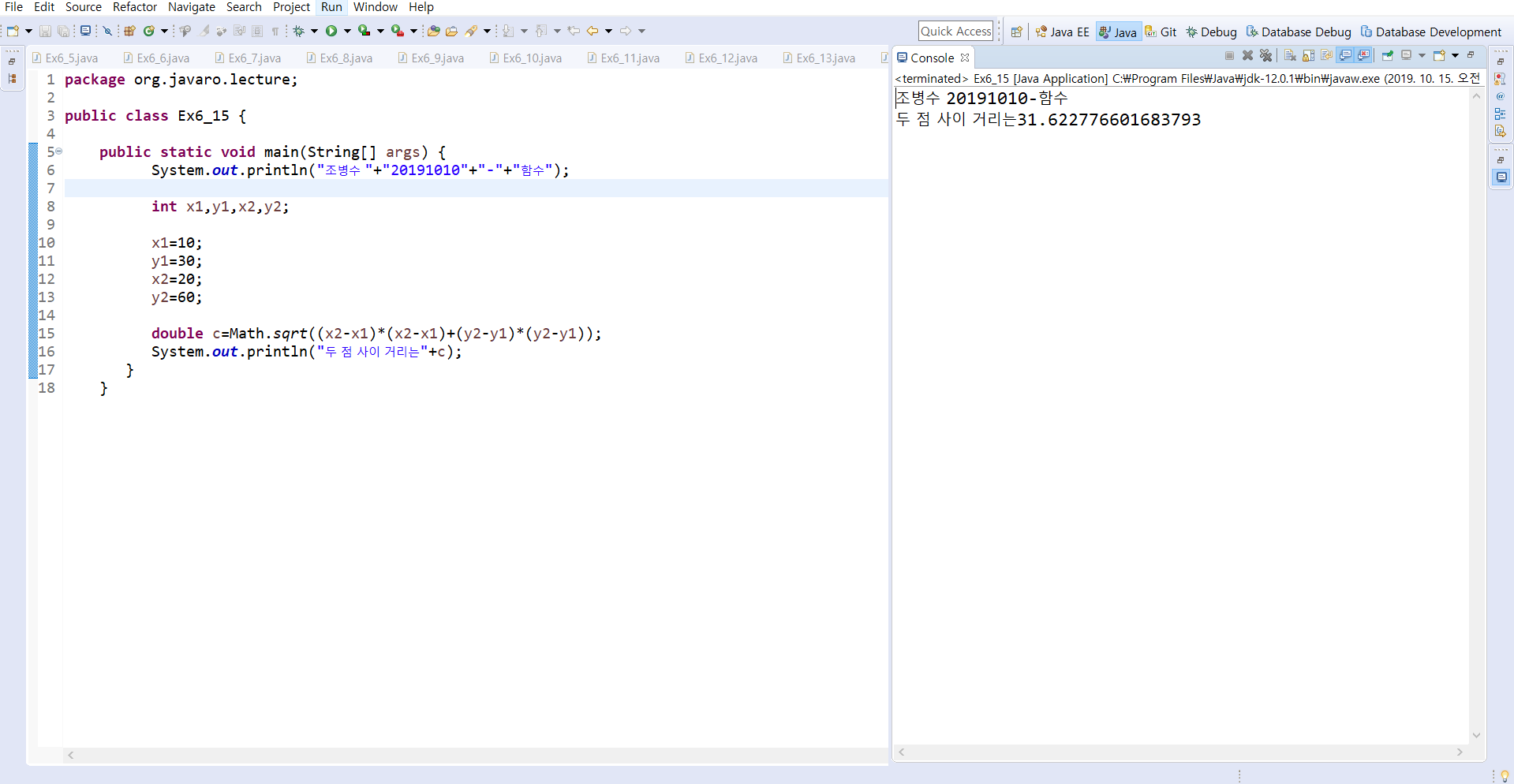Run the program with the green play icon
Screen dimensions: 1514x784
coord(331,31)
